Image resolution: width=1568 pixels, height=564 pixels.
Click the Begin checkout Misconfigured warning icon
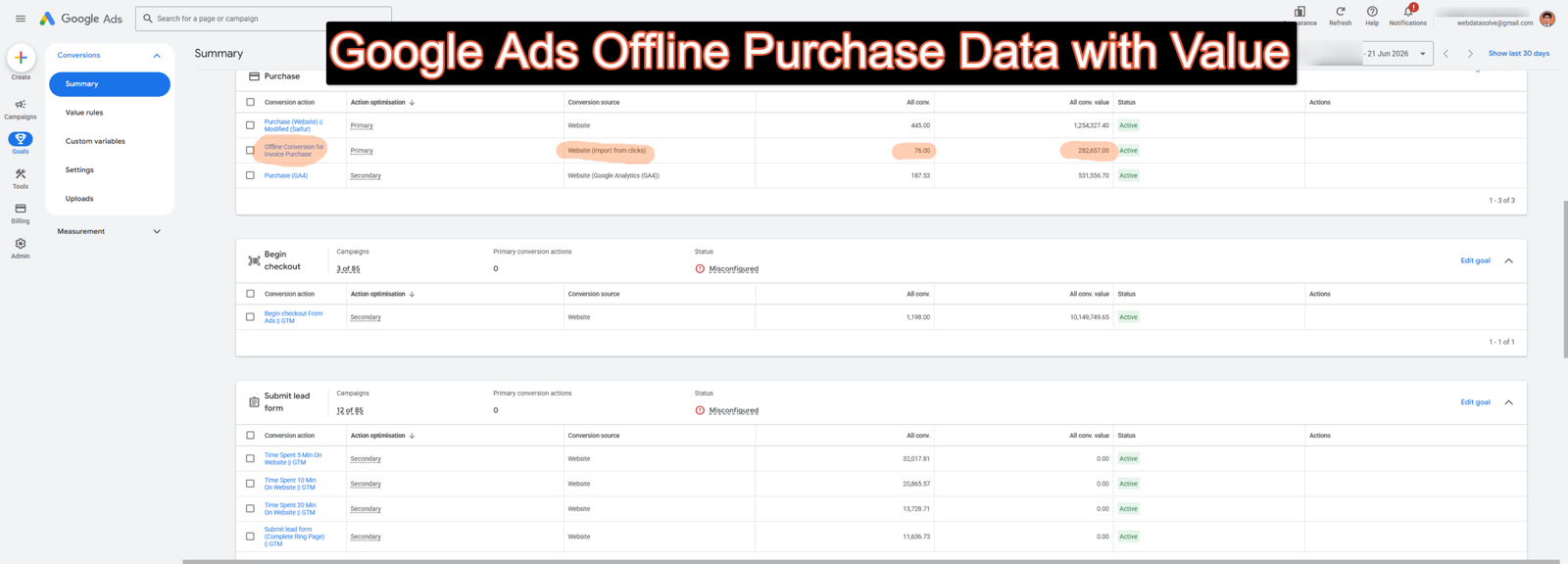[x=700, y=268]
